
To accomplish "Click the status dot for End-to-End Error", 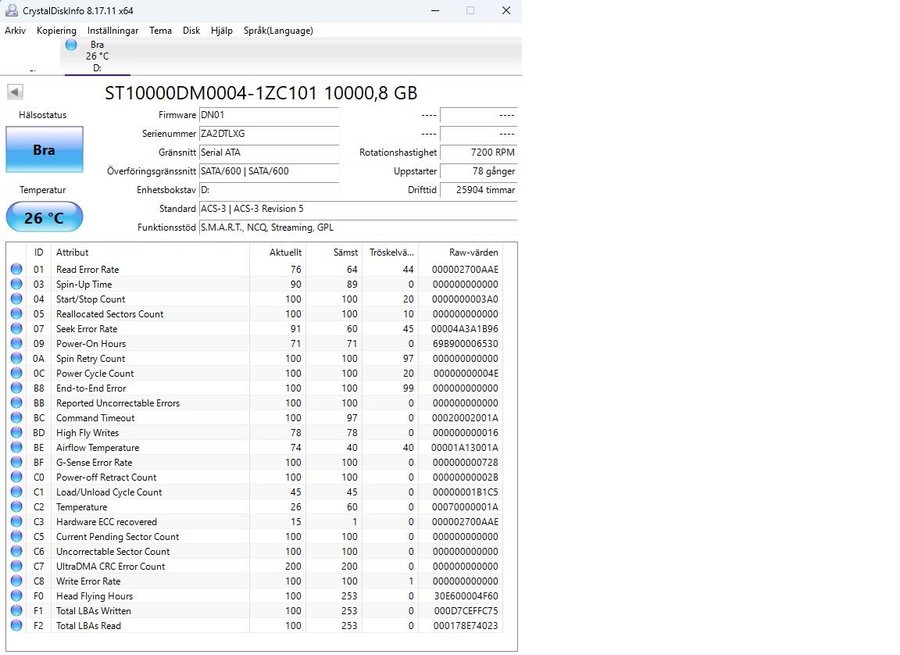I will coord(16,388).
